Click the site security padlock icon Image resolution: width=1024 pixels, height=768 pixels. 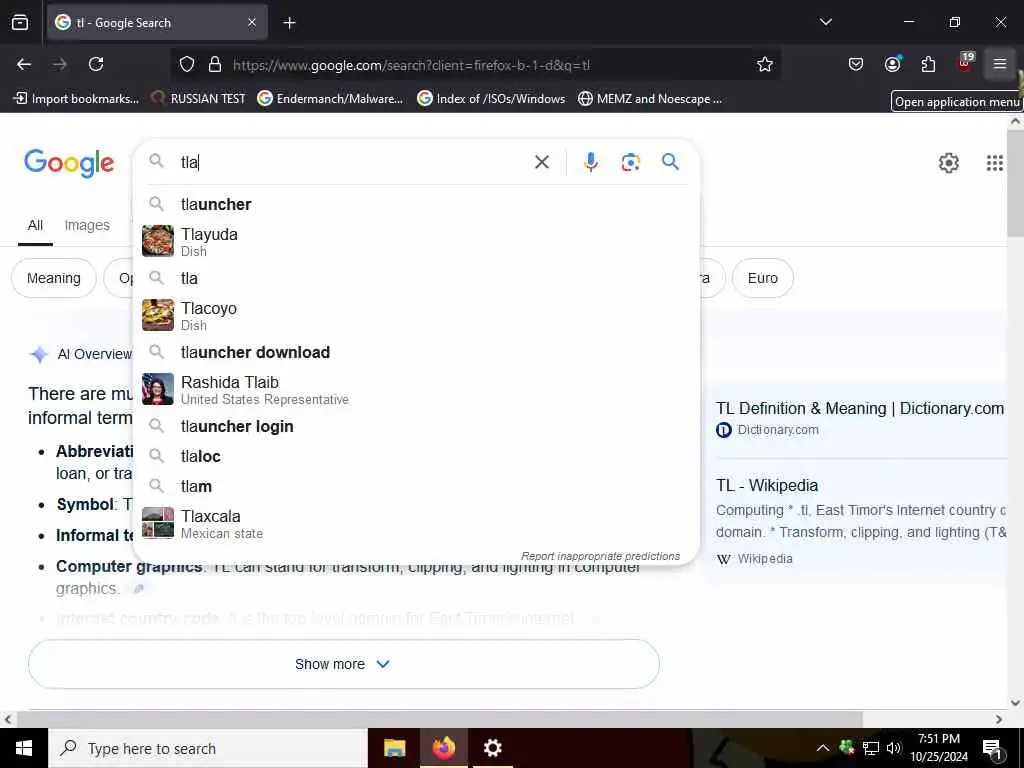click(x=215, y=65)
